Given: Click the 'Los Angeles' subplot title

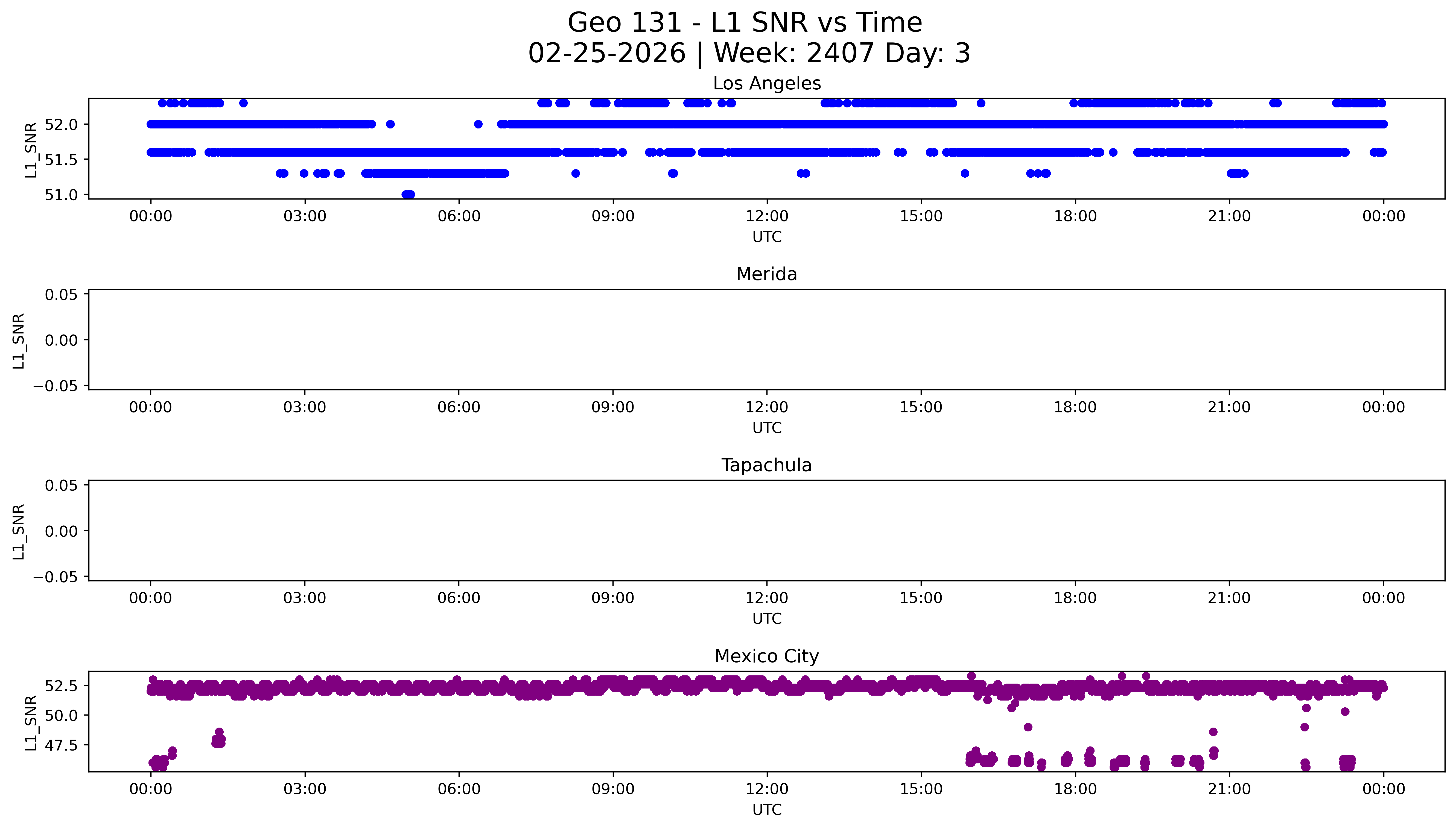Looking at the screenshot, I should tap(766, 84).
